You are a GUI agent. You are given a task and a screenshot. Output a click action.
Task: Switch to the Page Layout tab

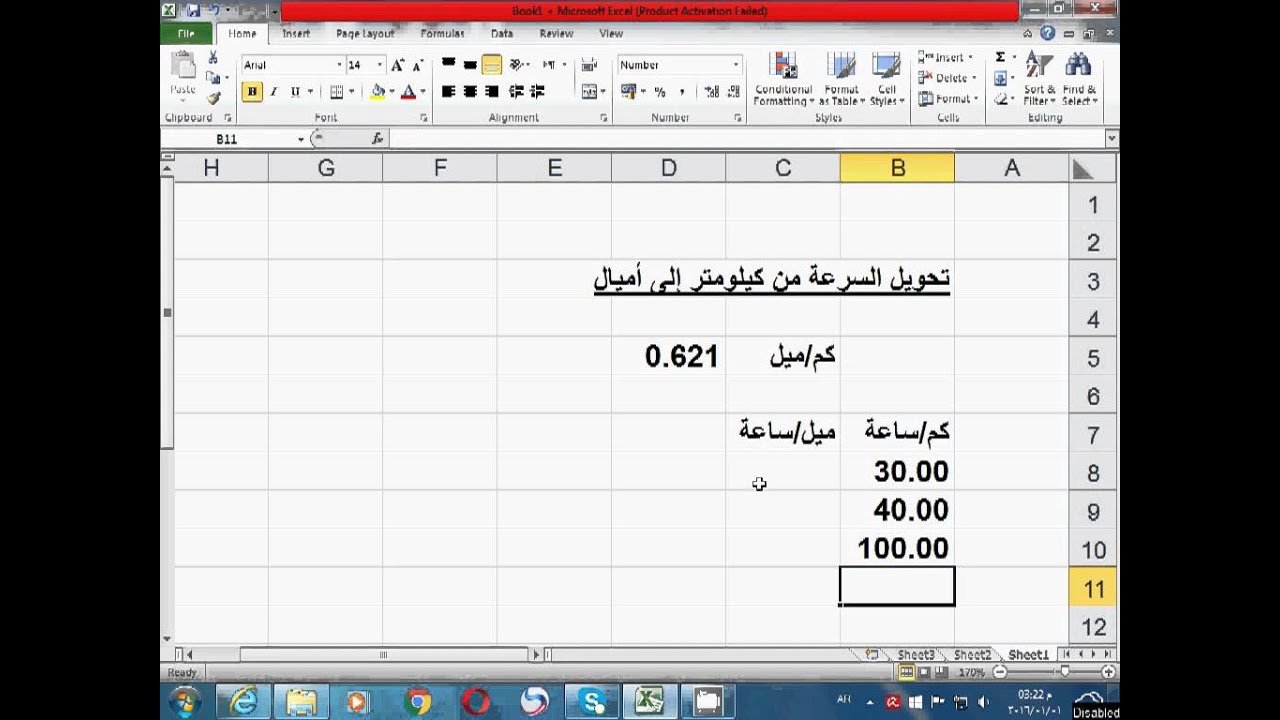coord(365,33)
